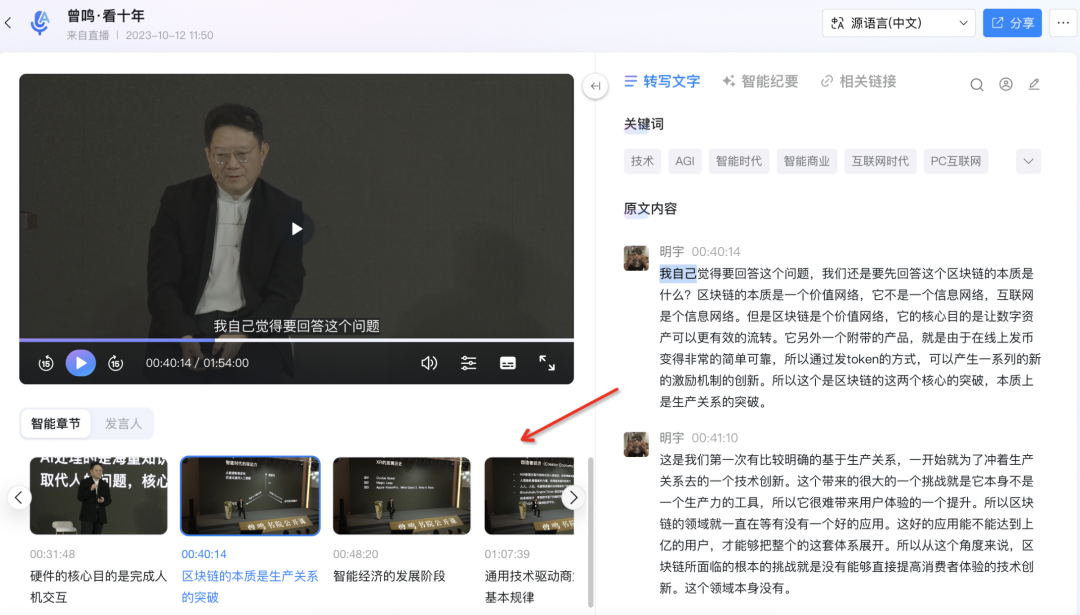This screenshot has width=1080, height=615.
Task: Collapse the transcript side panel
Action: [596, 86]
